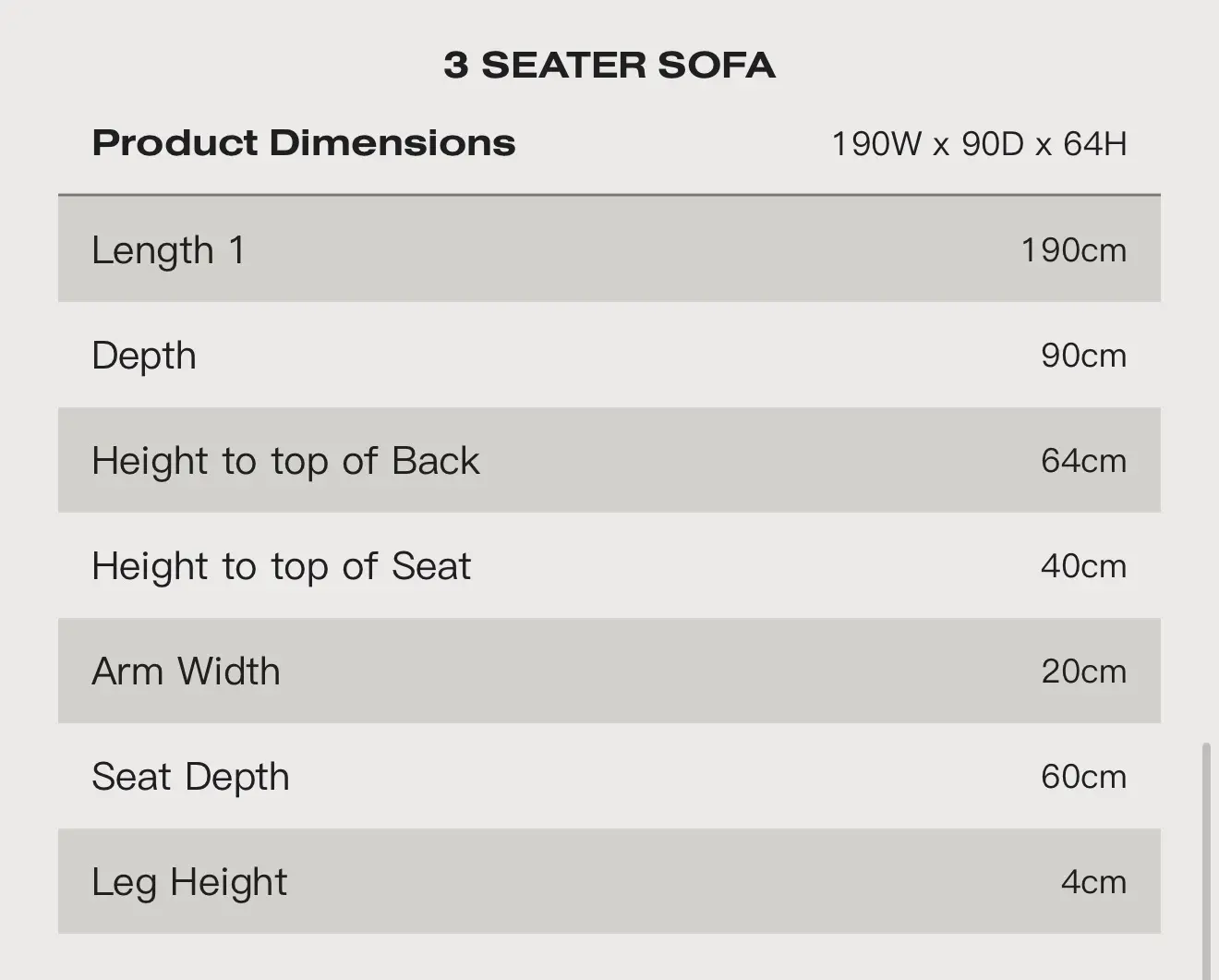1219x980 pixels.
Task: Select the Arm Width label
Action: pos(186,671)
